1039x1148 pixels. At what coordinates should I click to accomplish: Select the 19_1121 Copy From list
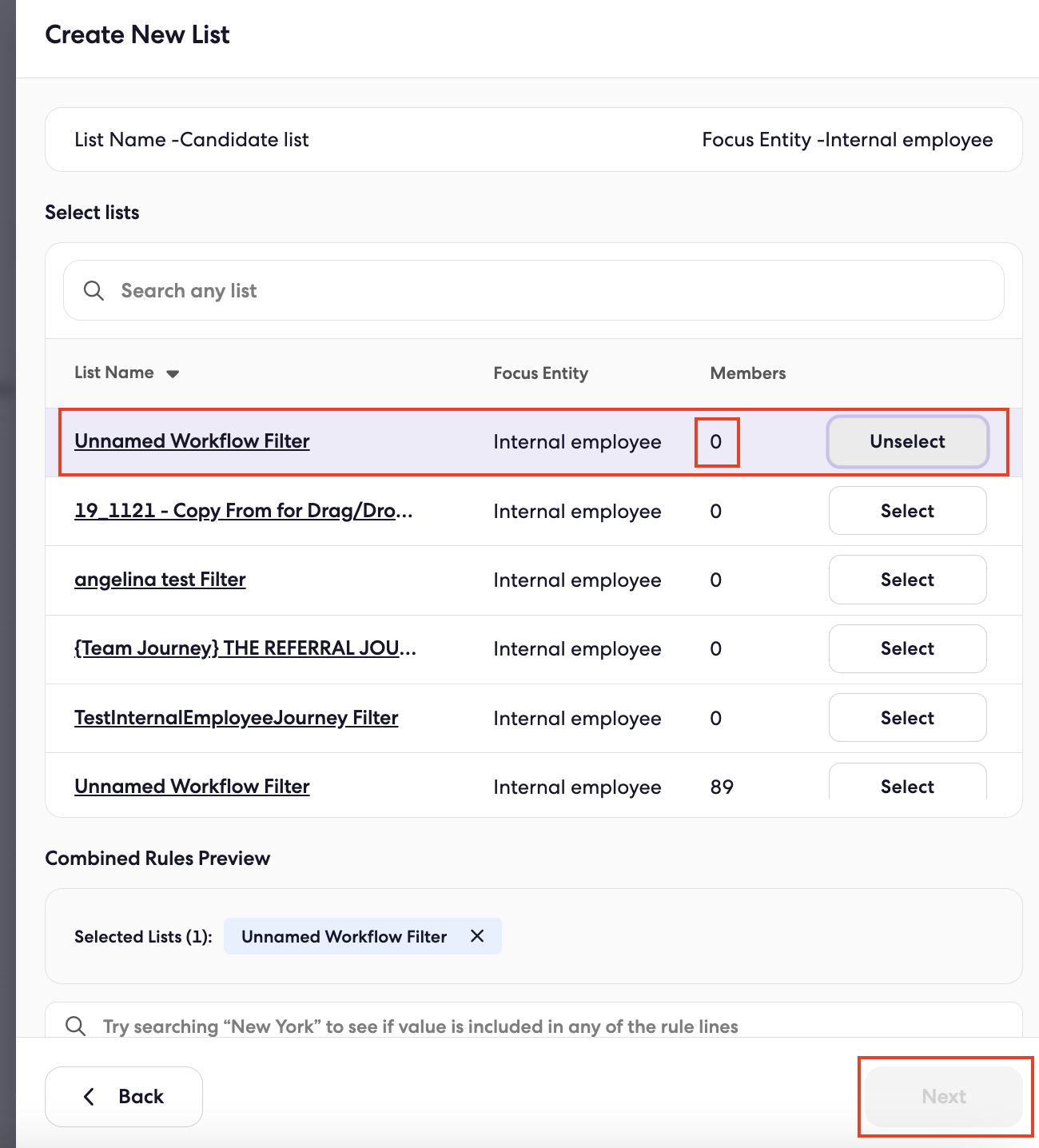coord(907,511)
